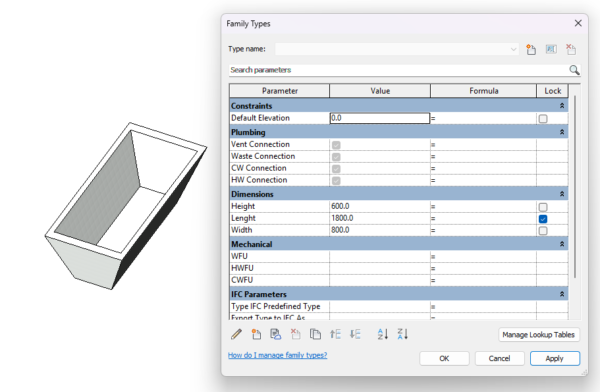Click the CWFU value cell
The image size is (600, 392).
[380, 280]
